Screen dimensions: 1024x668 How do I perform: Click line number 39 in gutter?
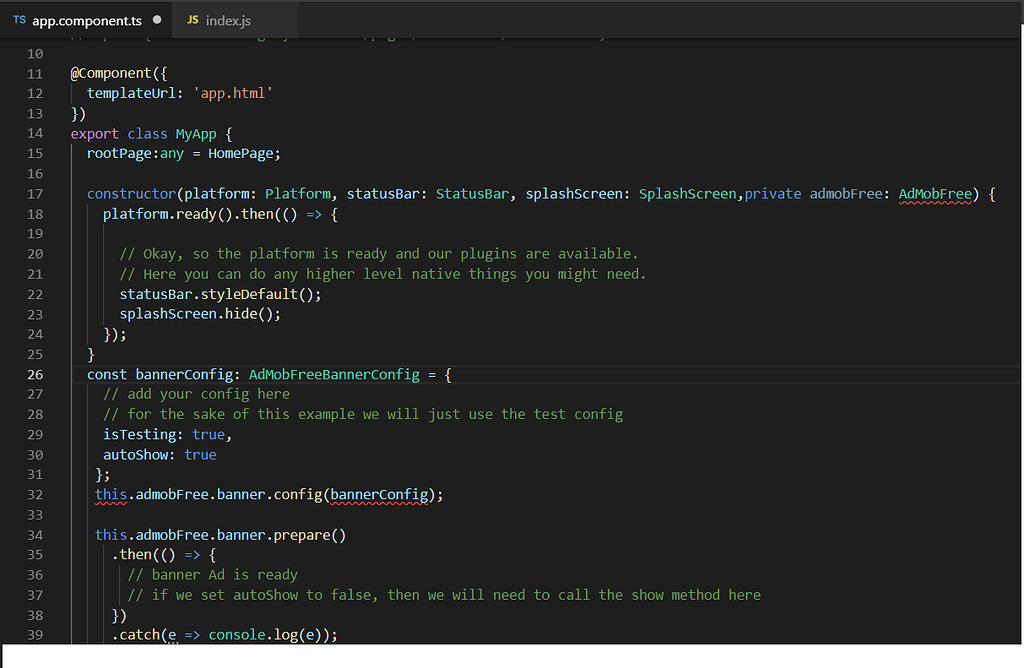pos(35,635)
